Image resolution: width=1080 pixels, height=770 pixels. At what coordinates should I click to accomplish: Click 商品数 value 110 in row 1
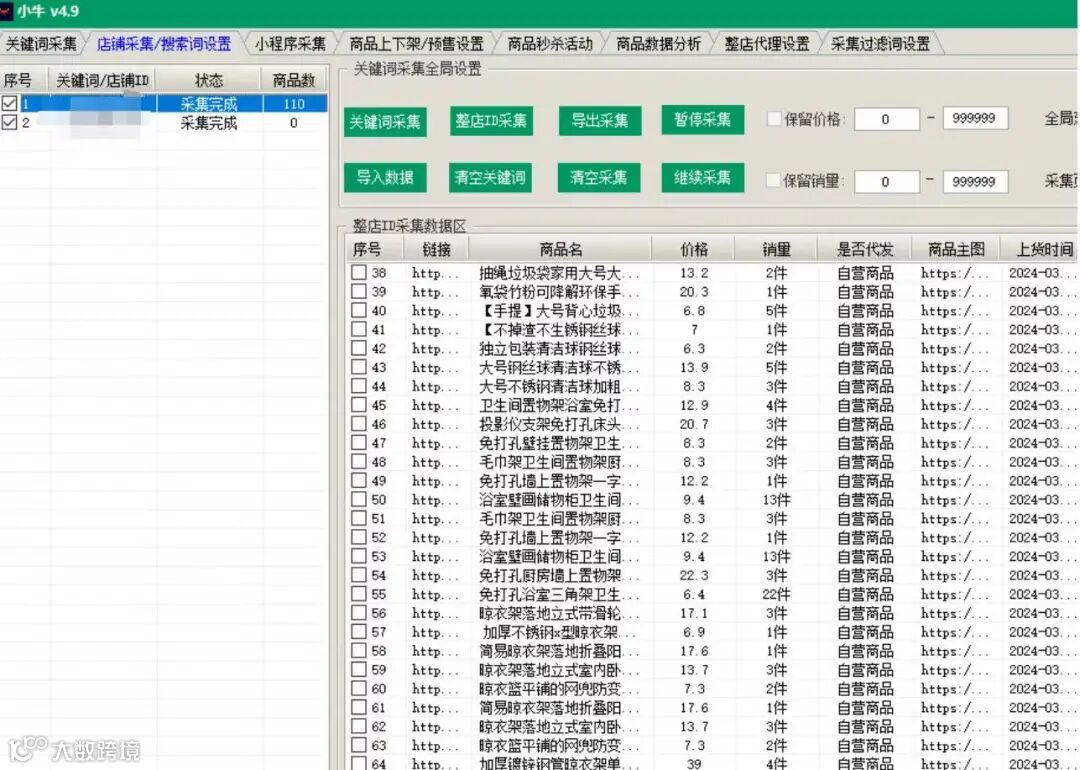[294, 104]
